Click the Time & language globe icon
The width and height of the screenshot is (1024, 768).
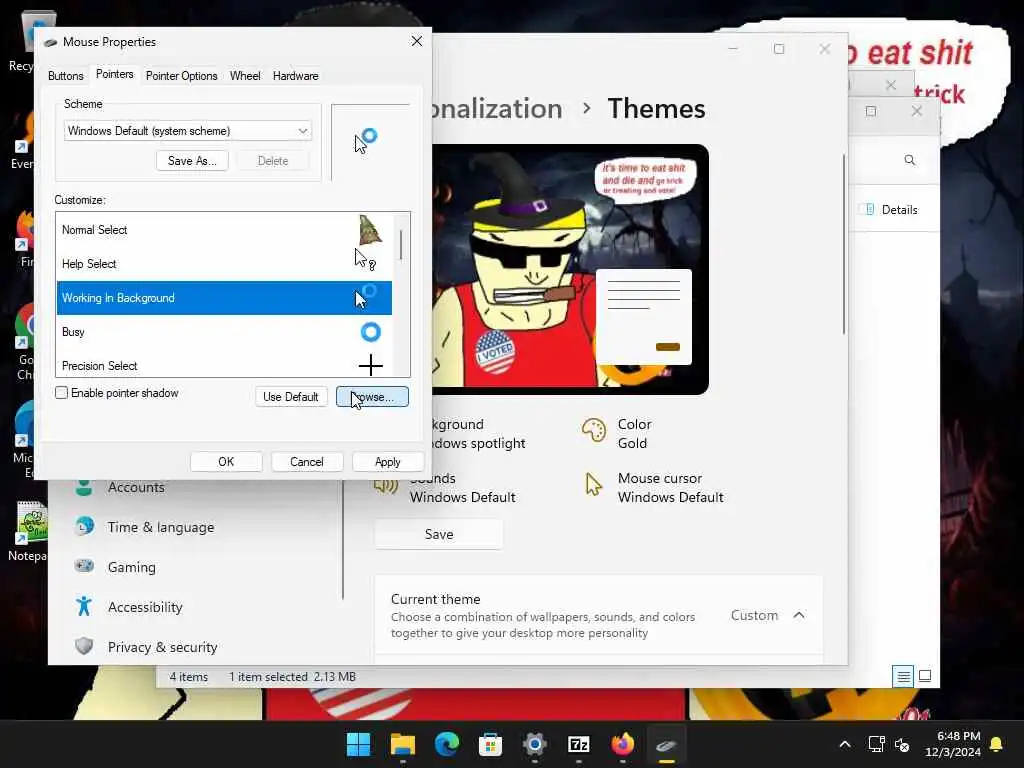84,526
